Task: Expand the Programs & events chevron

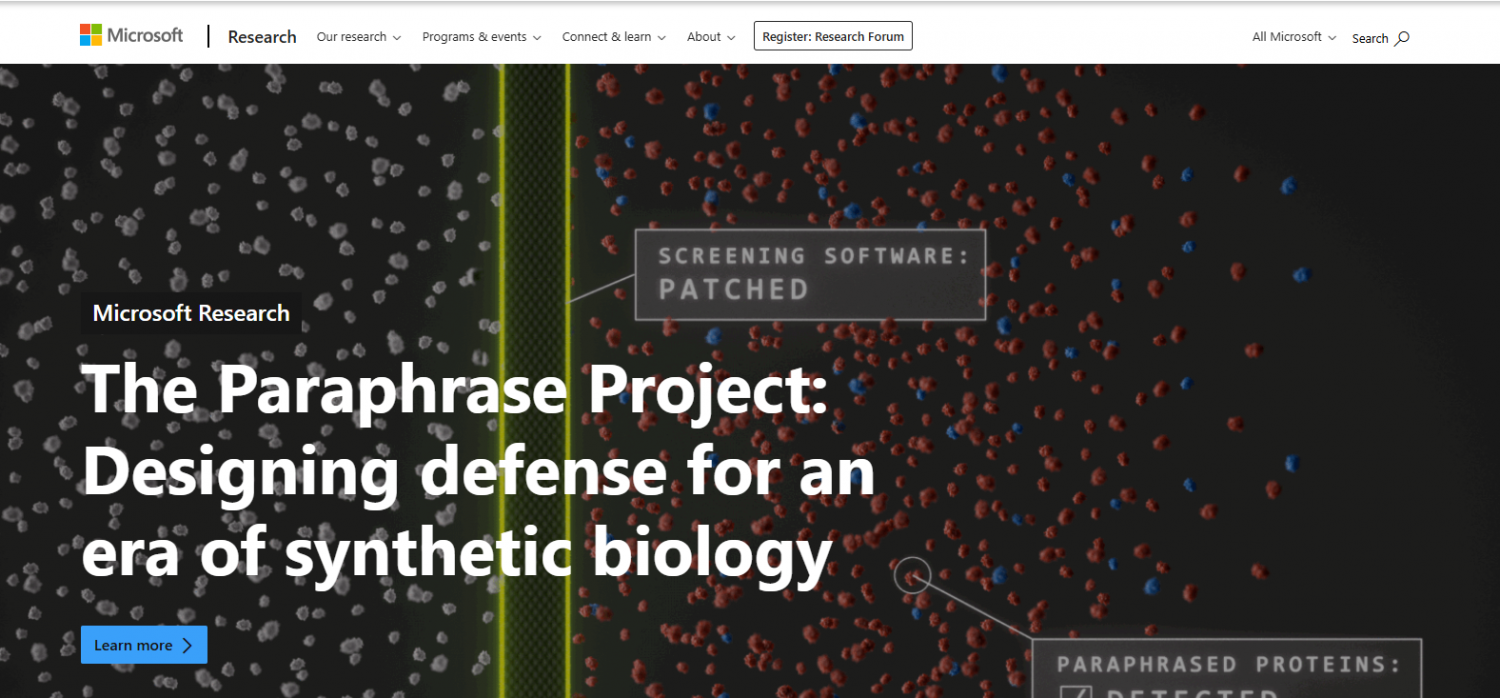Action: (537, 38)
